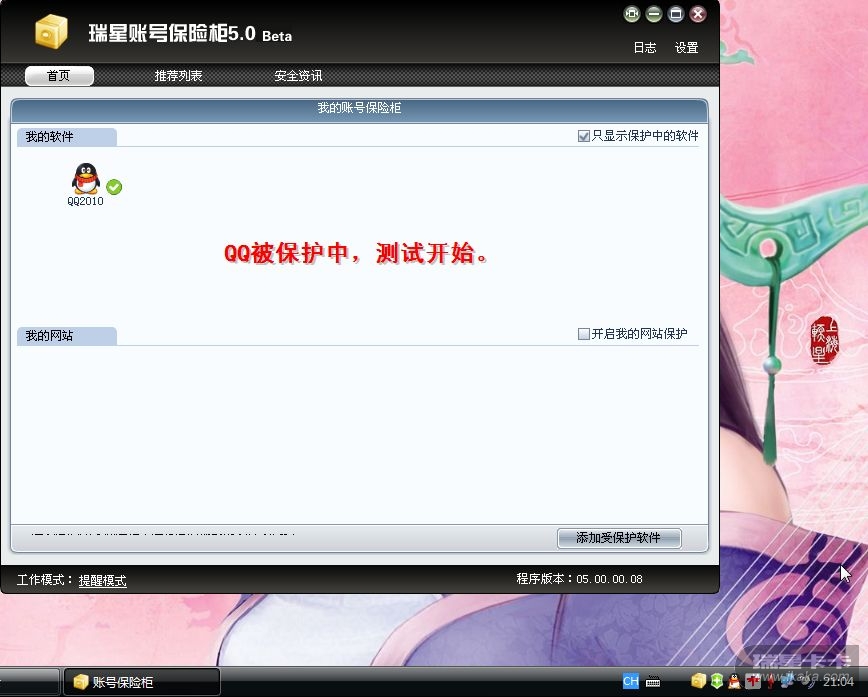Maximize the Rising safe box window

[x=676, y=14]
